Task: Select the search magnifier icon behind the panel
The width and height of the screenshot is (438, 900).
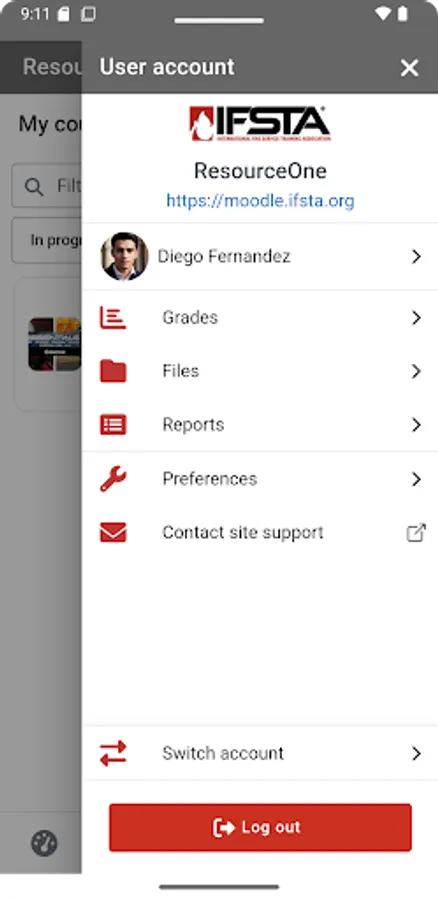Action: 34,187
